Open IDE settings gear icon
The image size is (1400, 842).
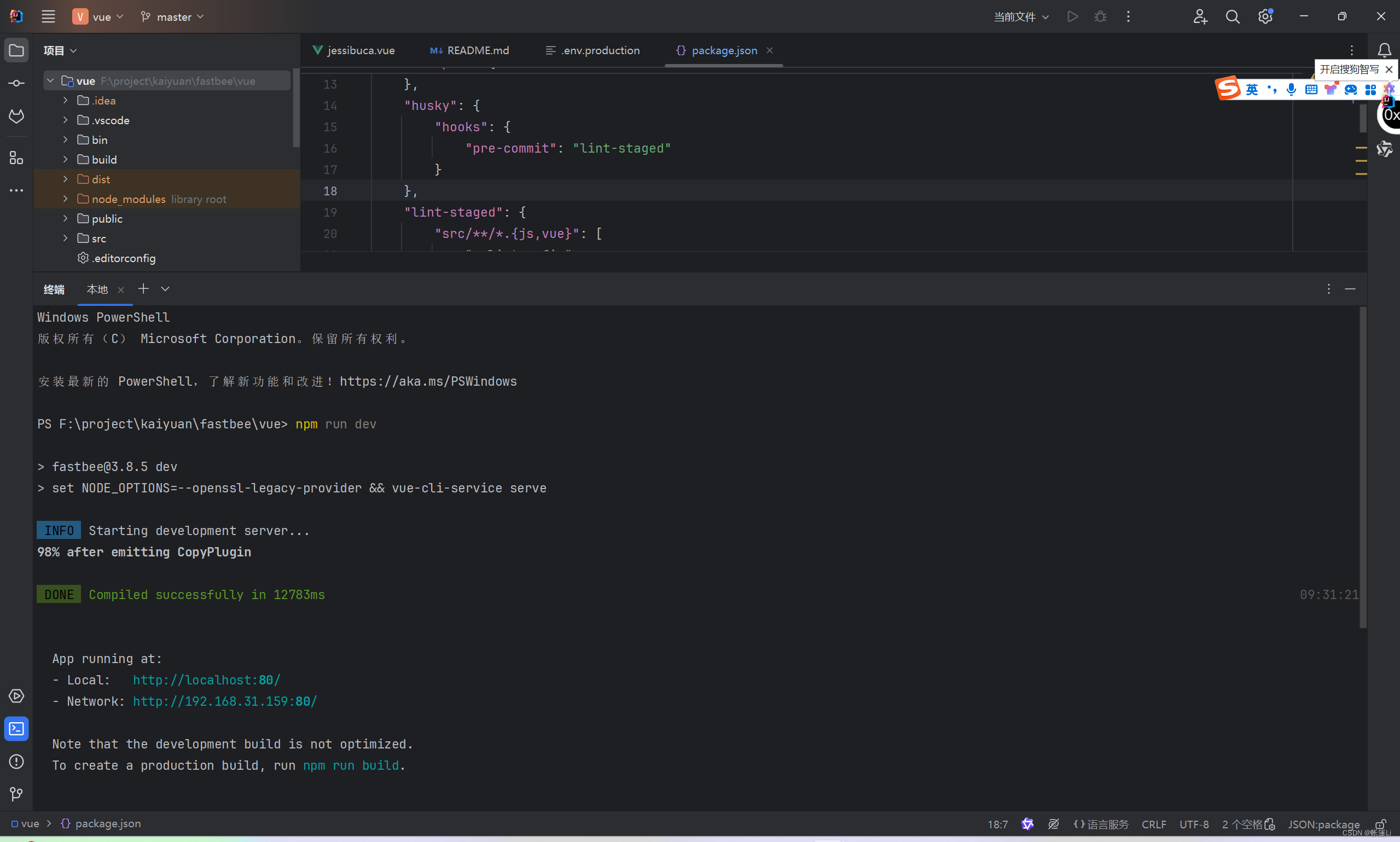pyautogui.click(x=1264, y=17)
